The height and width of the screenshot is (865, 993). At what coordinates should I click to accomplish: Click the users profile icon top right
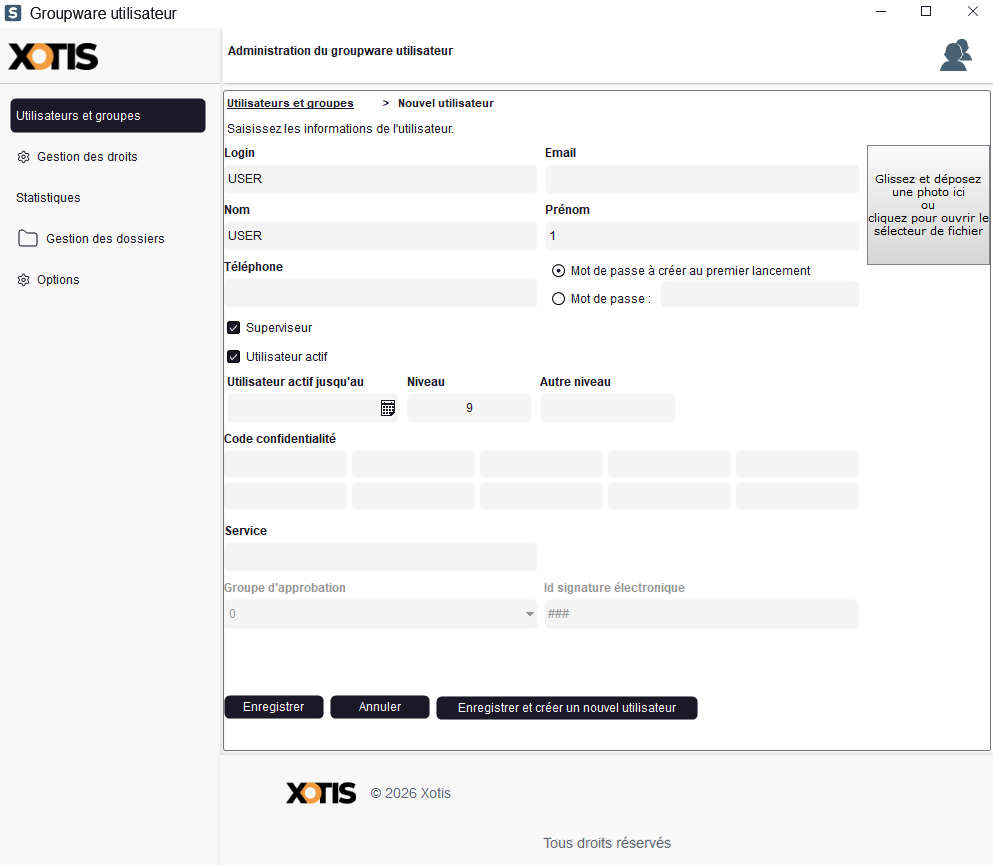[x=955, y=55]
